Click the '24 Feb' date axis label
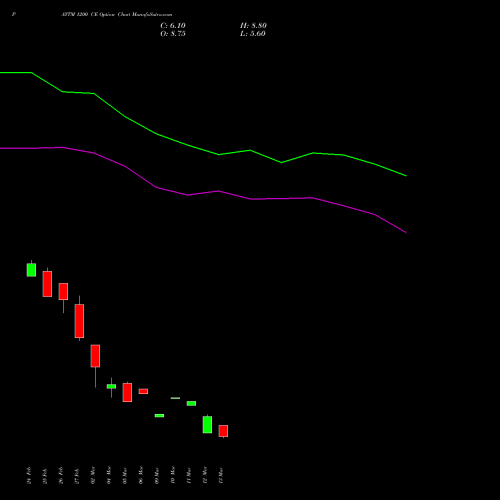 coord(29,475)
